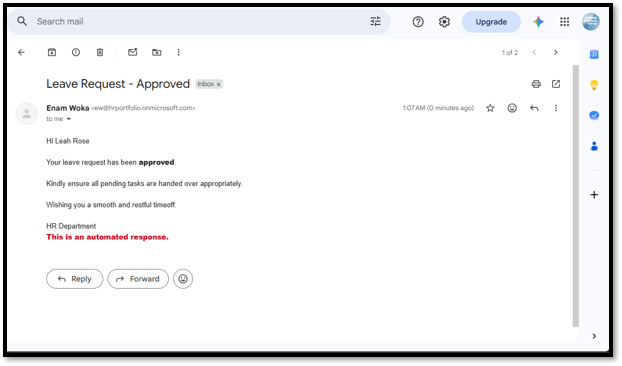622x366 pixels.
Task: Click the 'Kindly ensure all pending tasks' line
Action: (x=144, y=184)
